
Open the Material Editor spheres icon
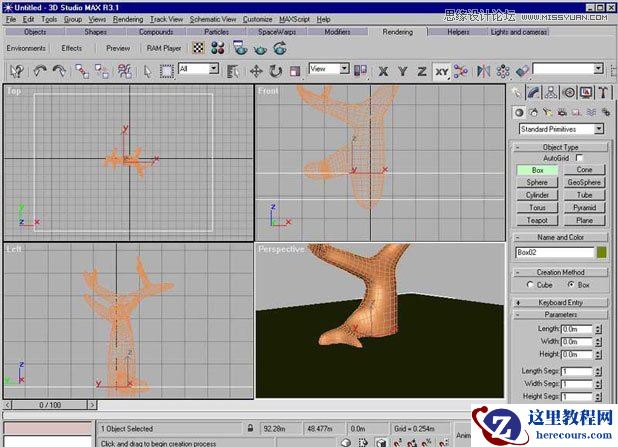218,48
